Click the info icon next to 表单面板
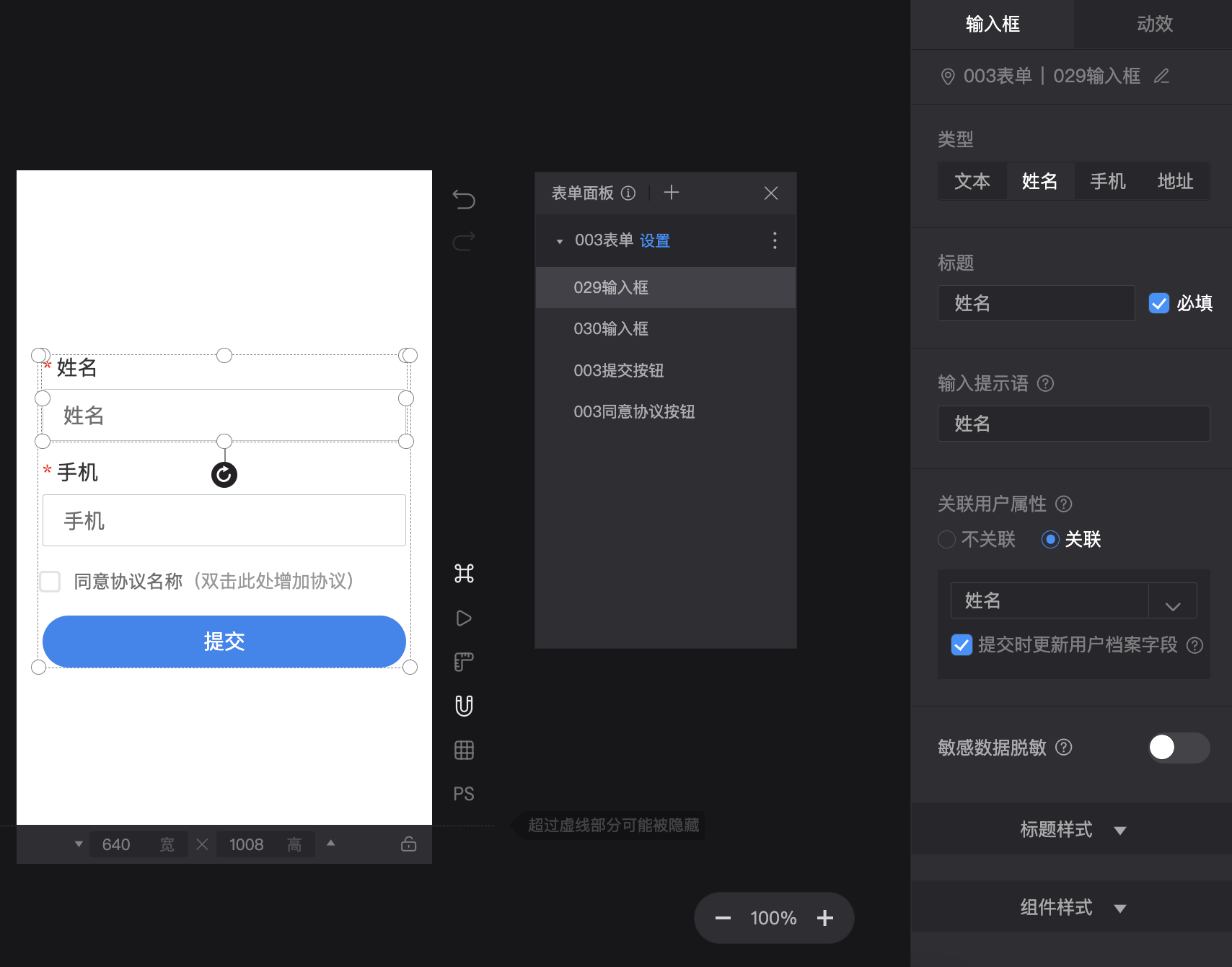The width and height of the screenshot is (1232, 967). click(x=628, y=193)
